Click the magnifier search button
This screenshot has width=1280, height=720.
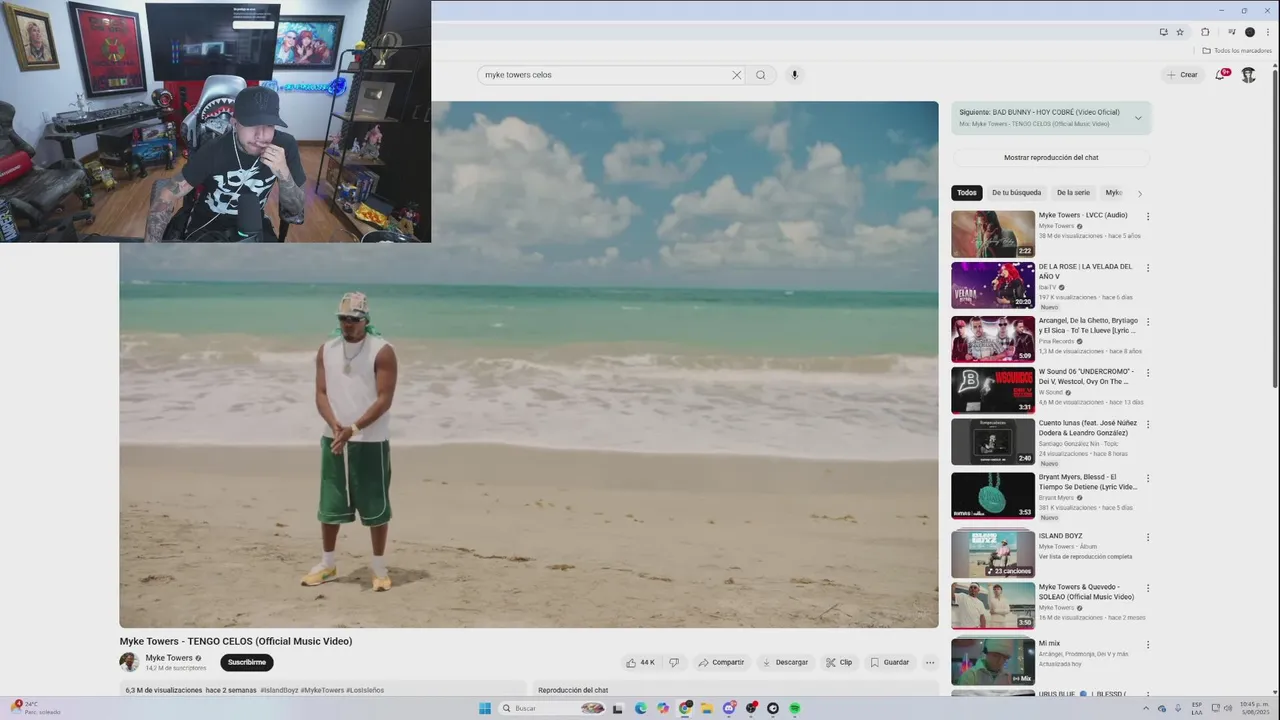point(761,75)
